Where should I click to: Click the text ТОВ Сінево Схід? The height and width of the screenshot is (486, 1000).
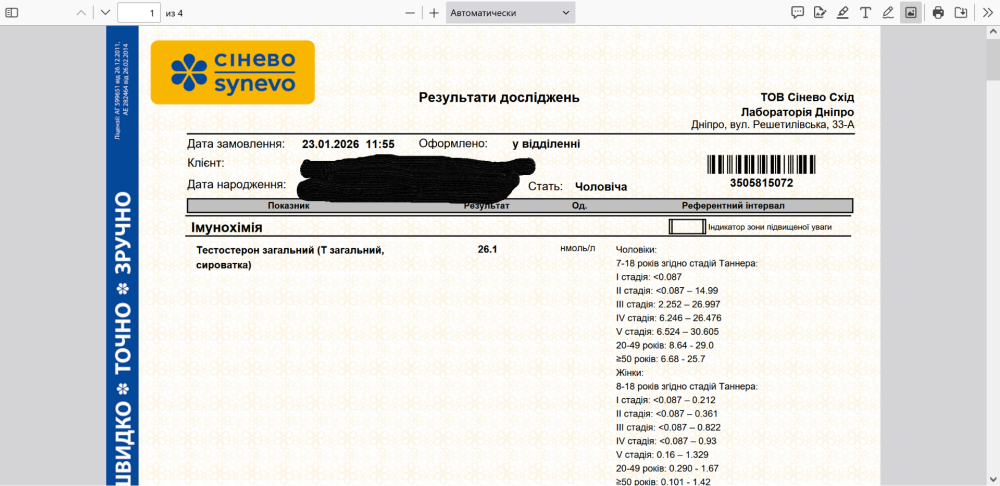click(x=807, y=98)
